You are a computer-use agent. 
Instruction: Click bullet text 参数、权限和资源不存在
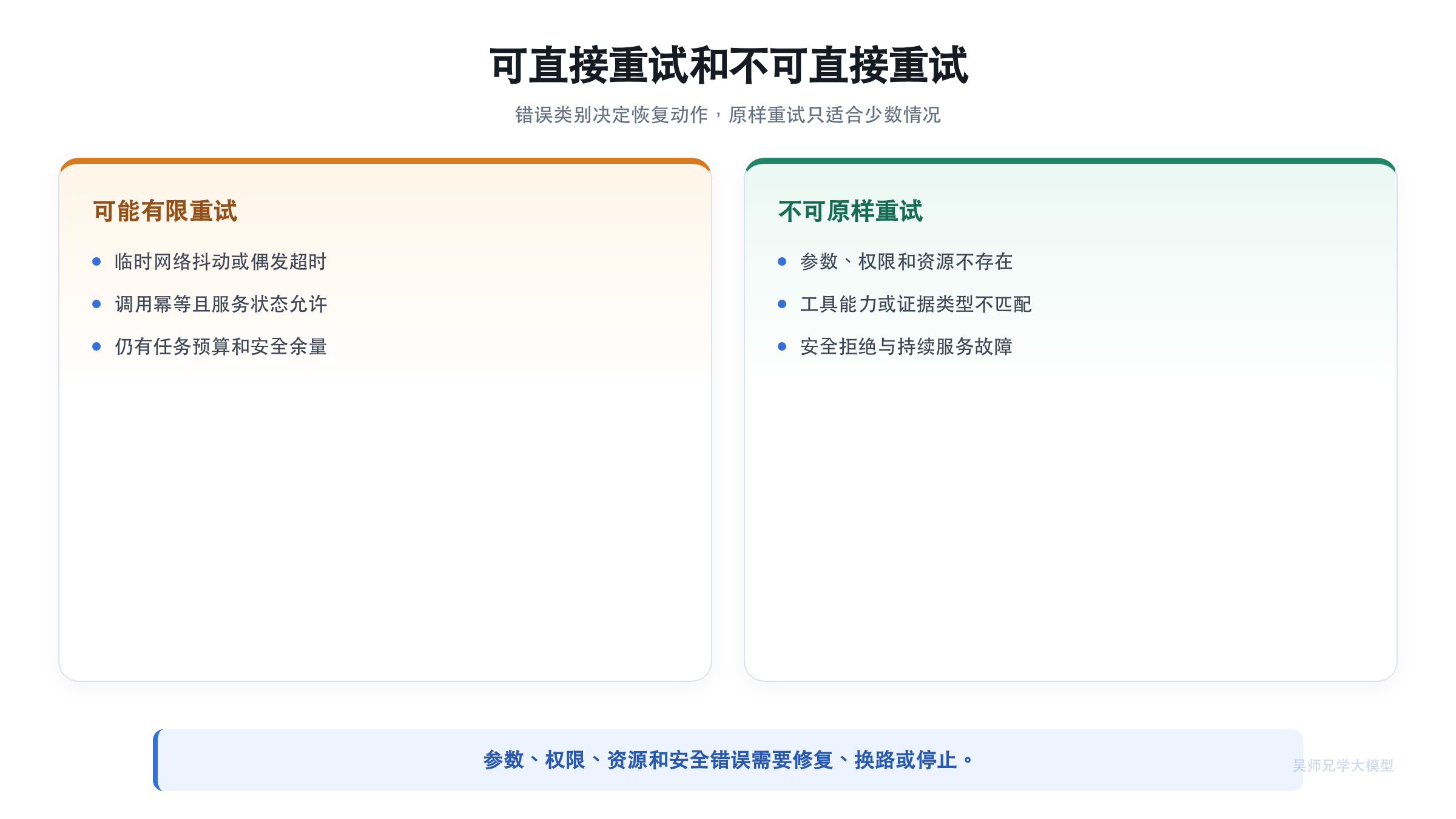(906, 261)
